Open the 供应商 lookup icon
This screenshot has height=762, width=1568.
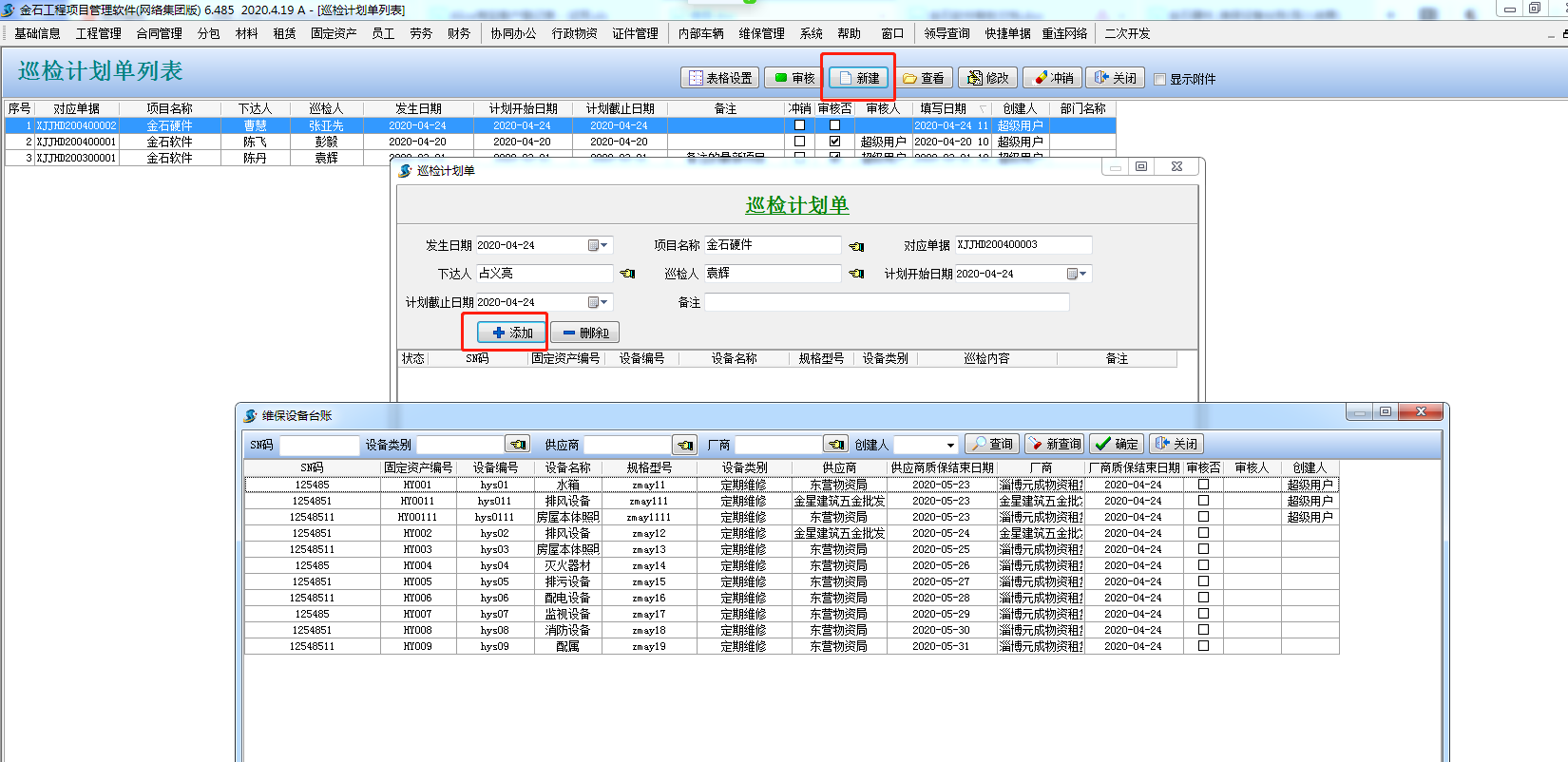(684, 445)
